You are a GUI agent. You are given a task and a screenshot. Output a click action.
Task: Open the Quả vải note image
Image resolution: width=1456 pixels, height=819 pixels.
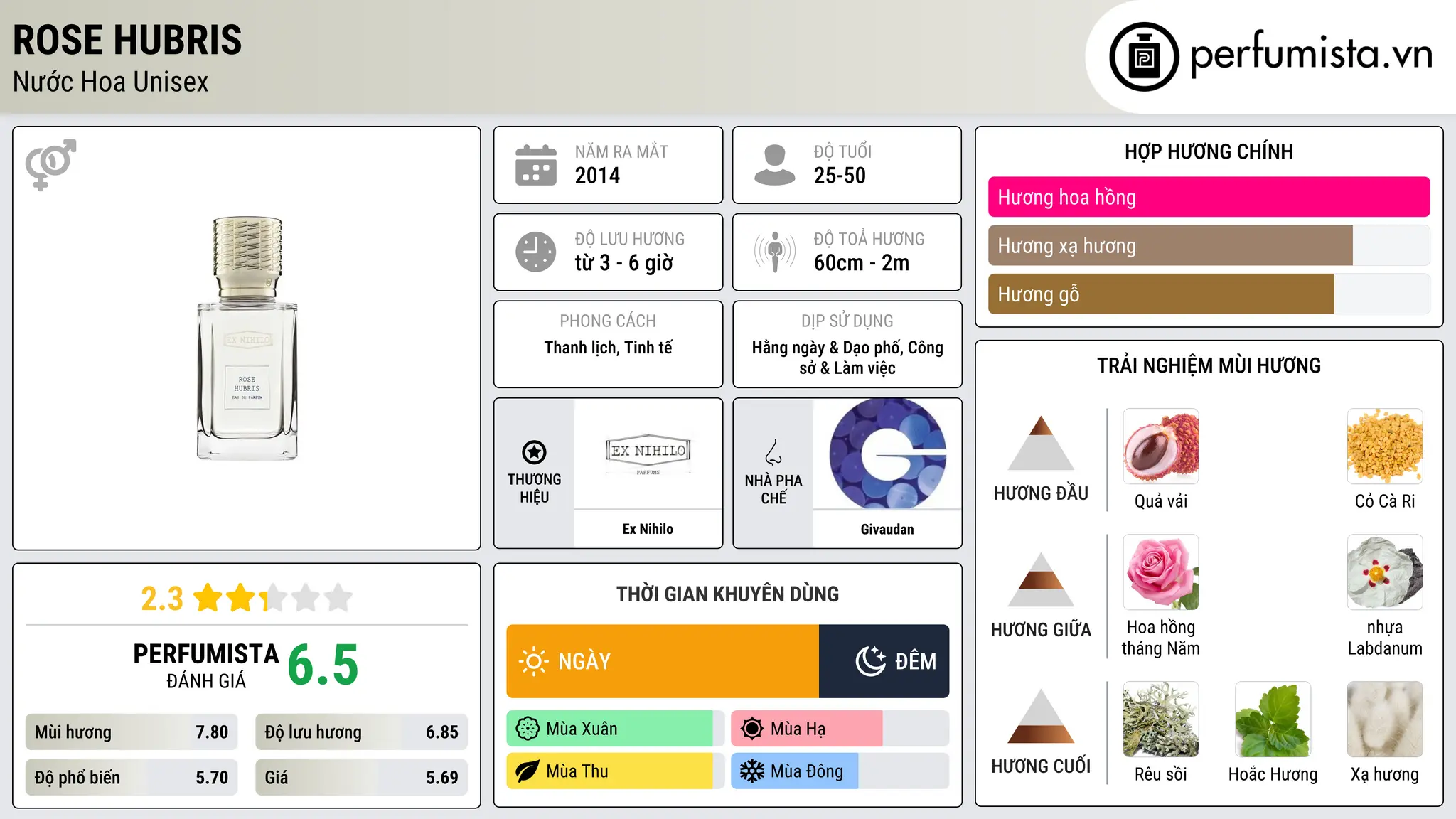1161,446
